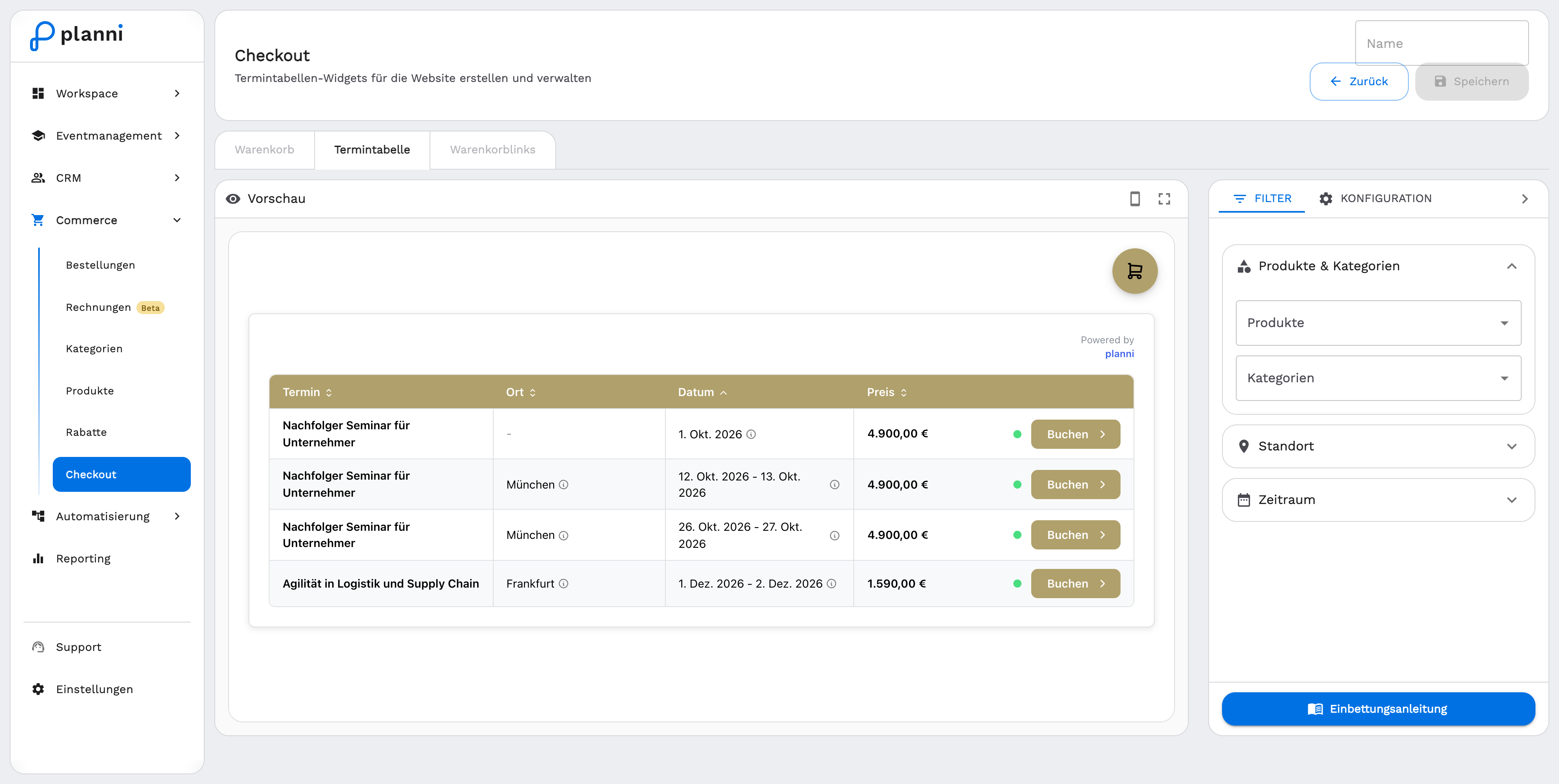Sort table by Ort column

click(520, 392)
